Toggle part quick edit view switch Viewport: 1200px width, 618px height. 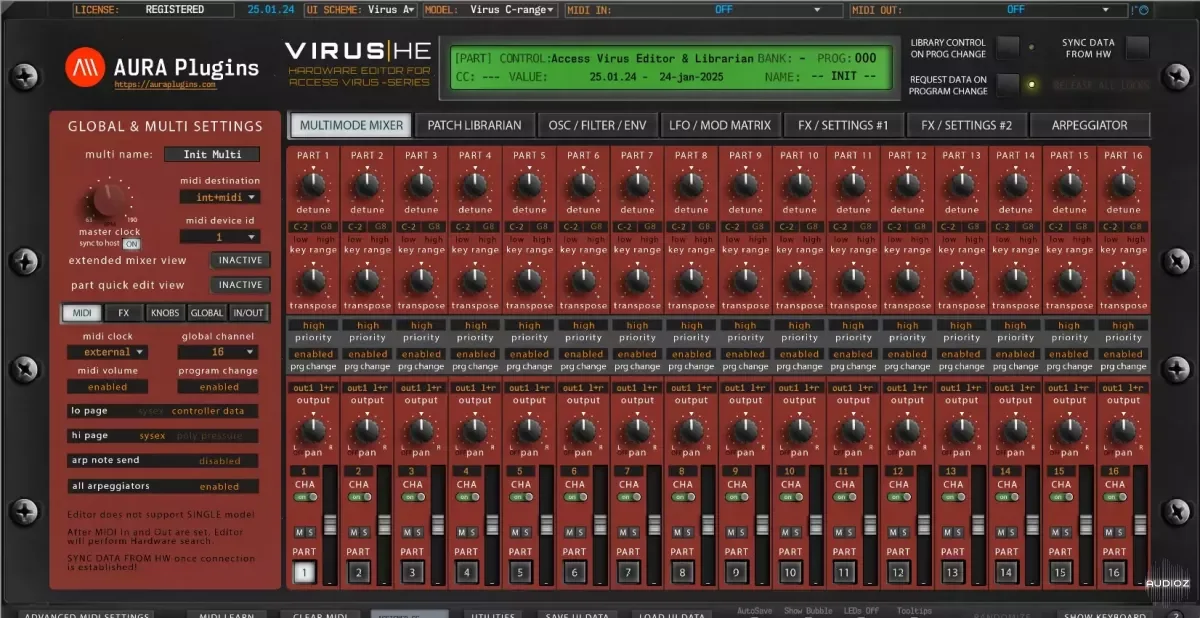pos(240,285)
